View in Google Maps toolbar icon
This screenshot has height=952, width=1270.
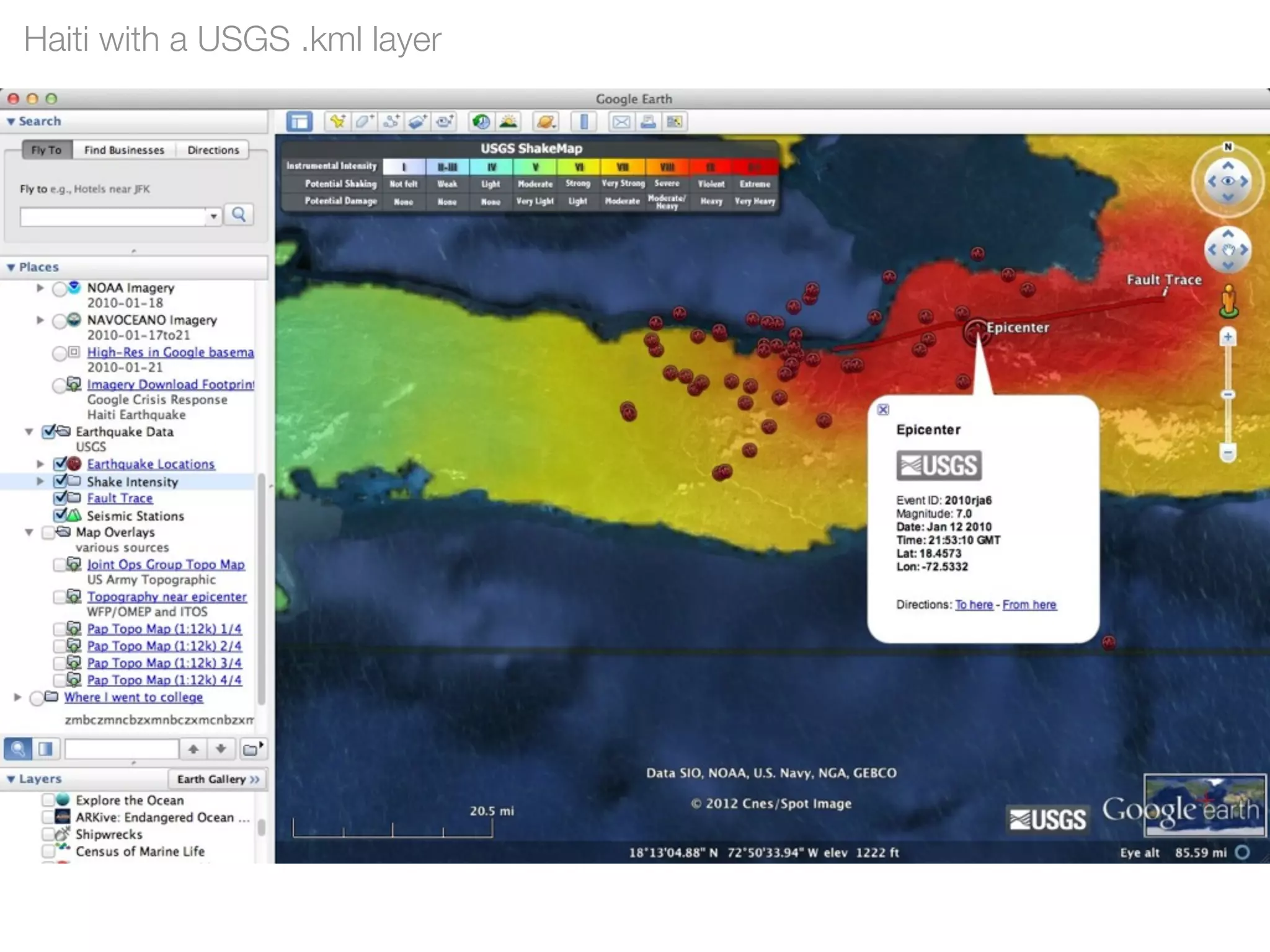(x=675, y=121)
